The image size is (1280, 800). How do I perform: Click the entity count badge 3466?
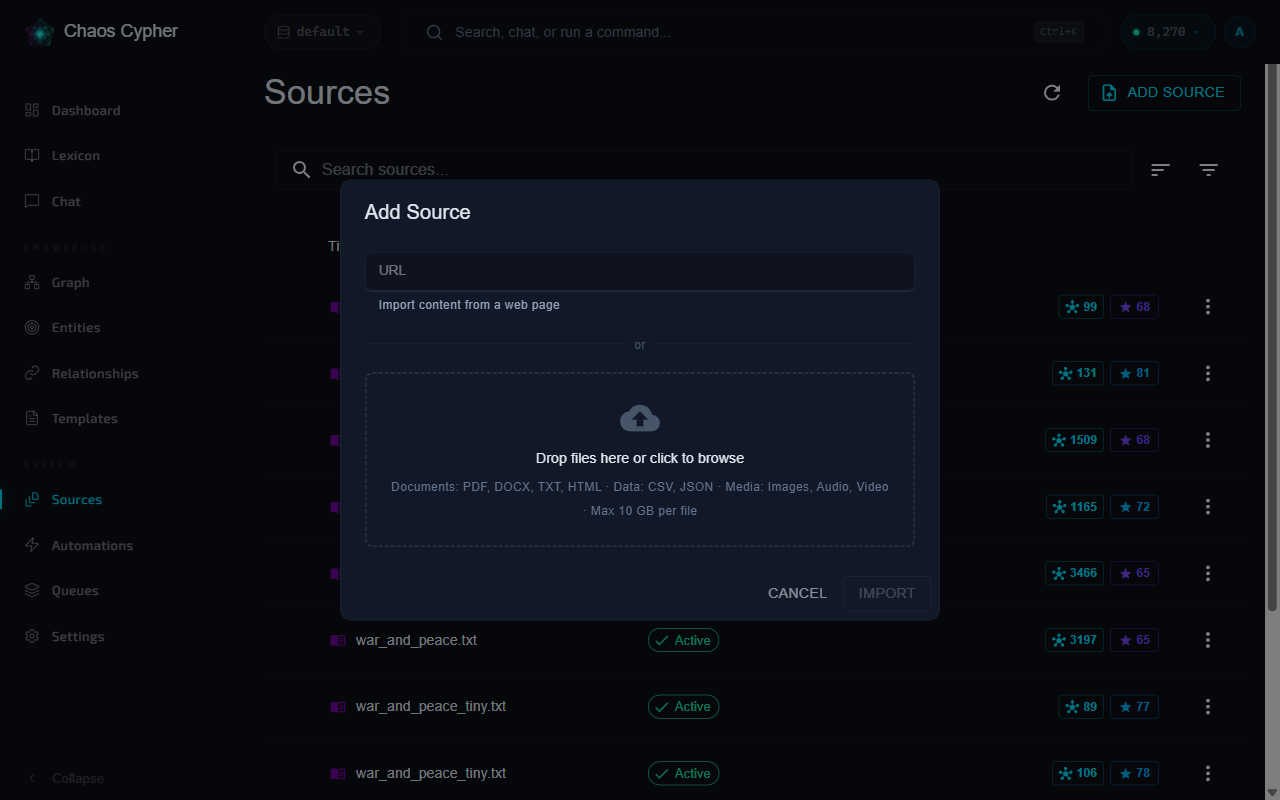coord(1074,573)
